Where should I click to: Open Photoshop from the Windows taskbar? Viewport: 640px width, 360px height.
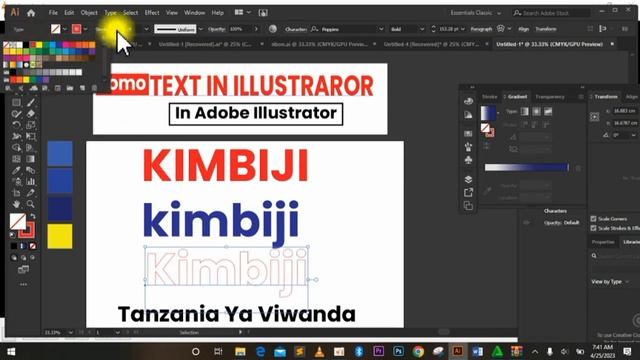coord(398,351)
